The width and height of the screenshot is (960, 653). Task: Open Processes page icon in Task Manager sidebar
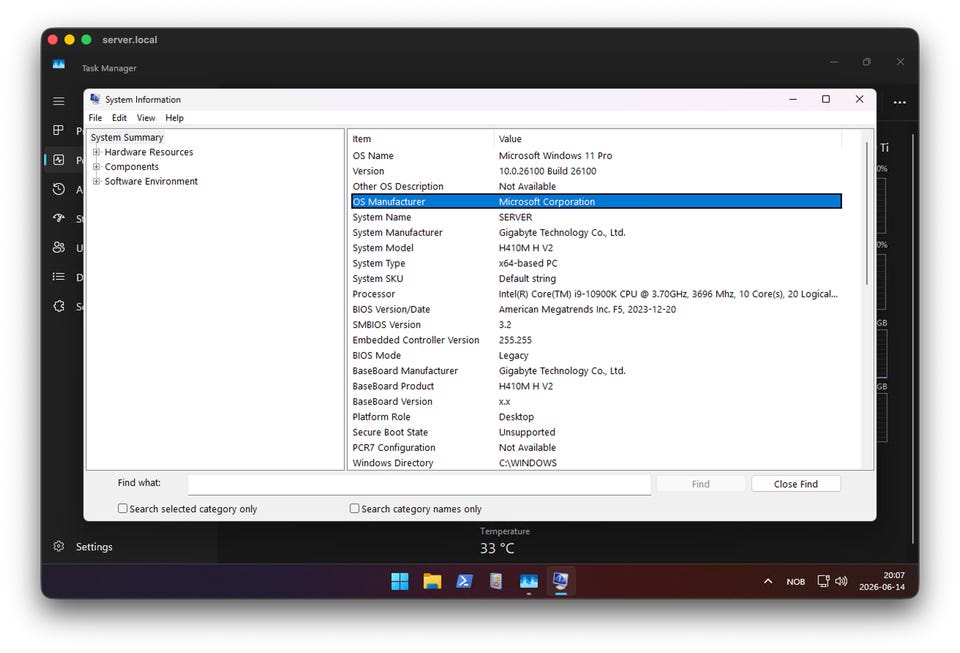pyautogui.click(x=59, y=130)
